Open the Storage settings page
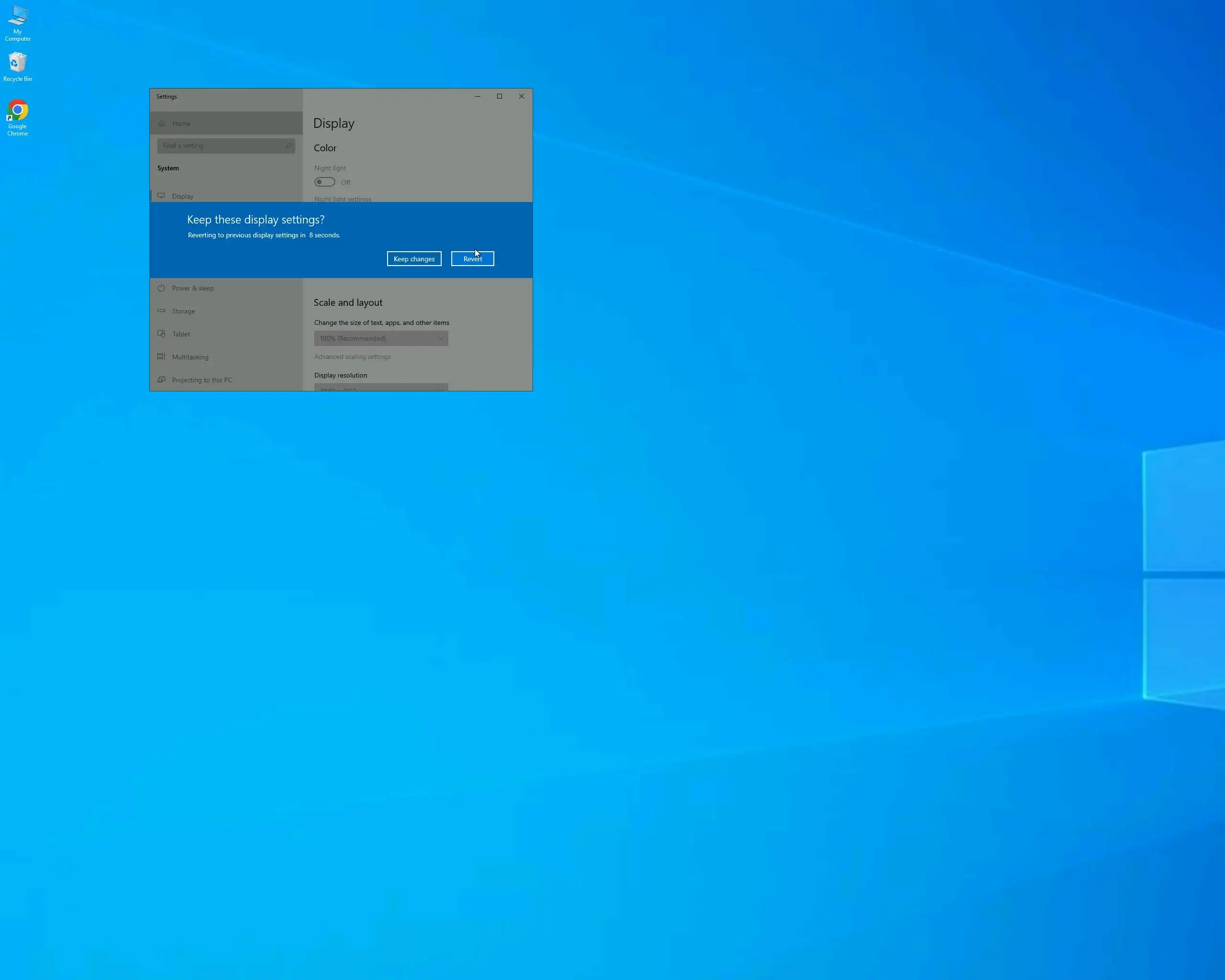 pos(184,312)
